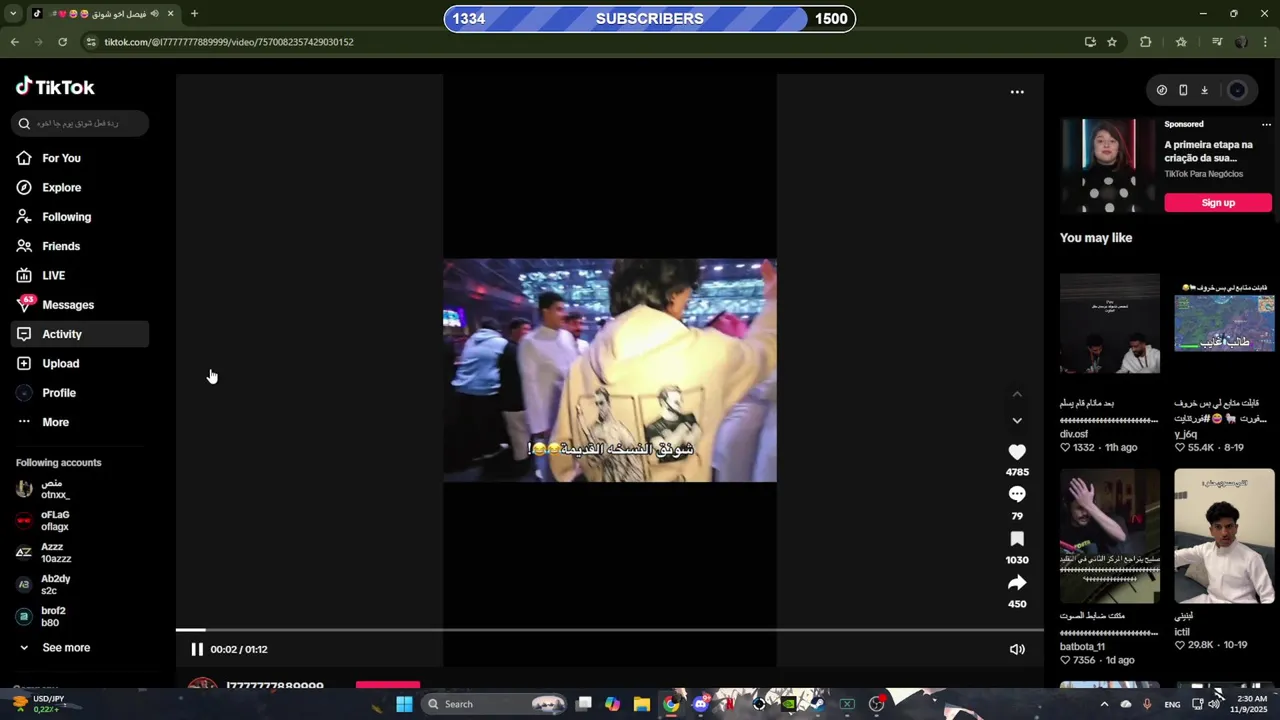Open browser extensions puzzle icon

tap(1146, 42)
